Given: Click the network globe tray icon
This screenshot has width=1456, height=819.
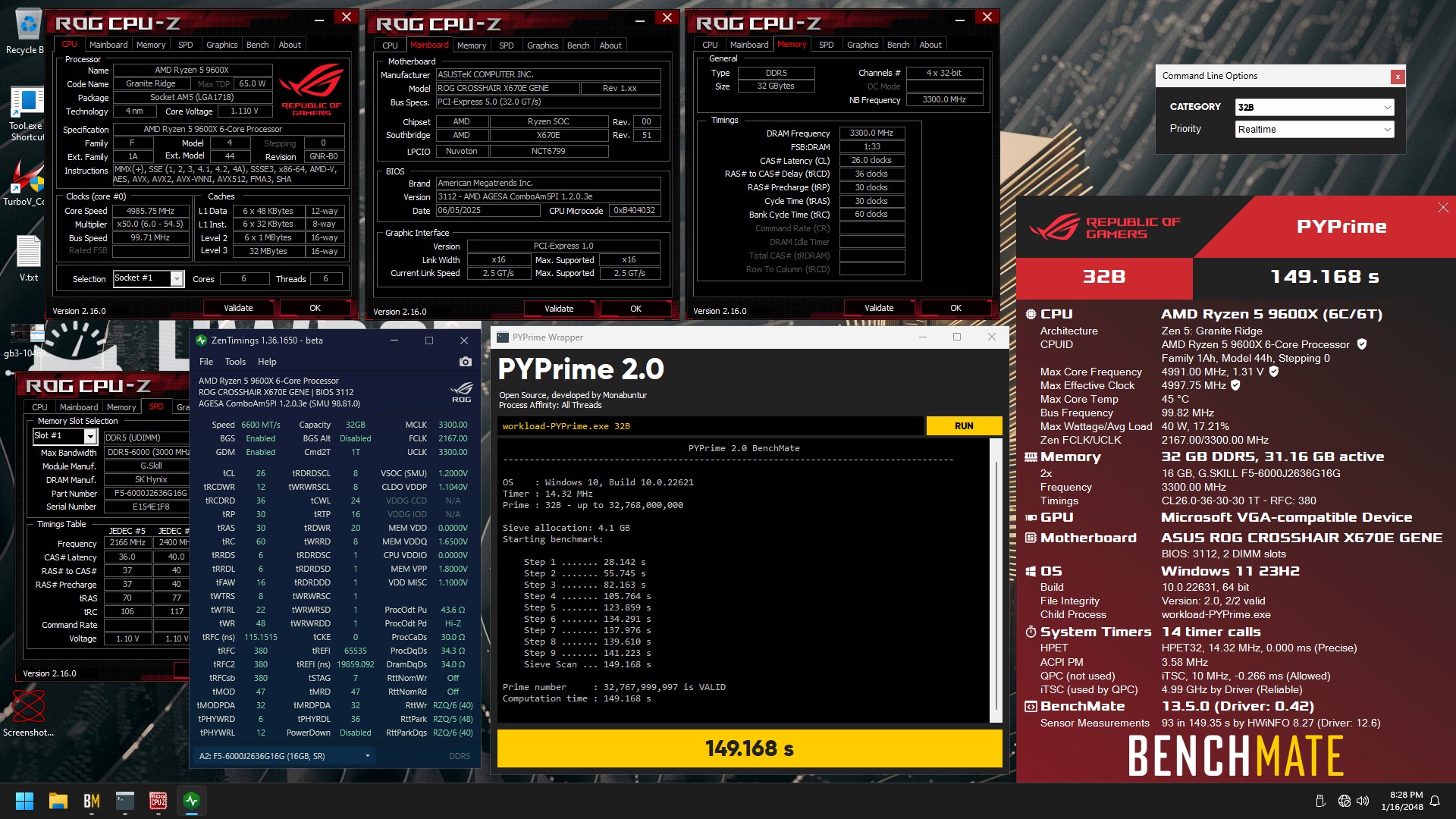Looking at the screenshot, I should [x=1345, y=801].
